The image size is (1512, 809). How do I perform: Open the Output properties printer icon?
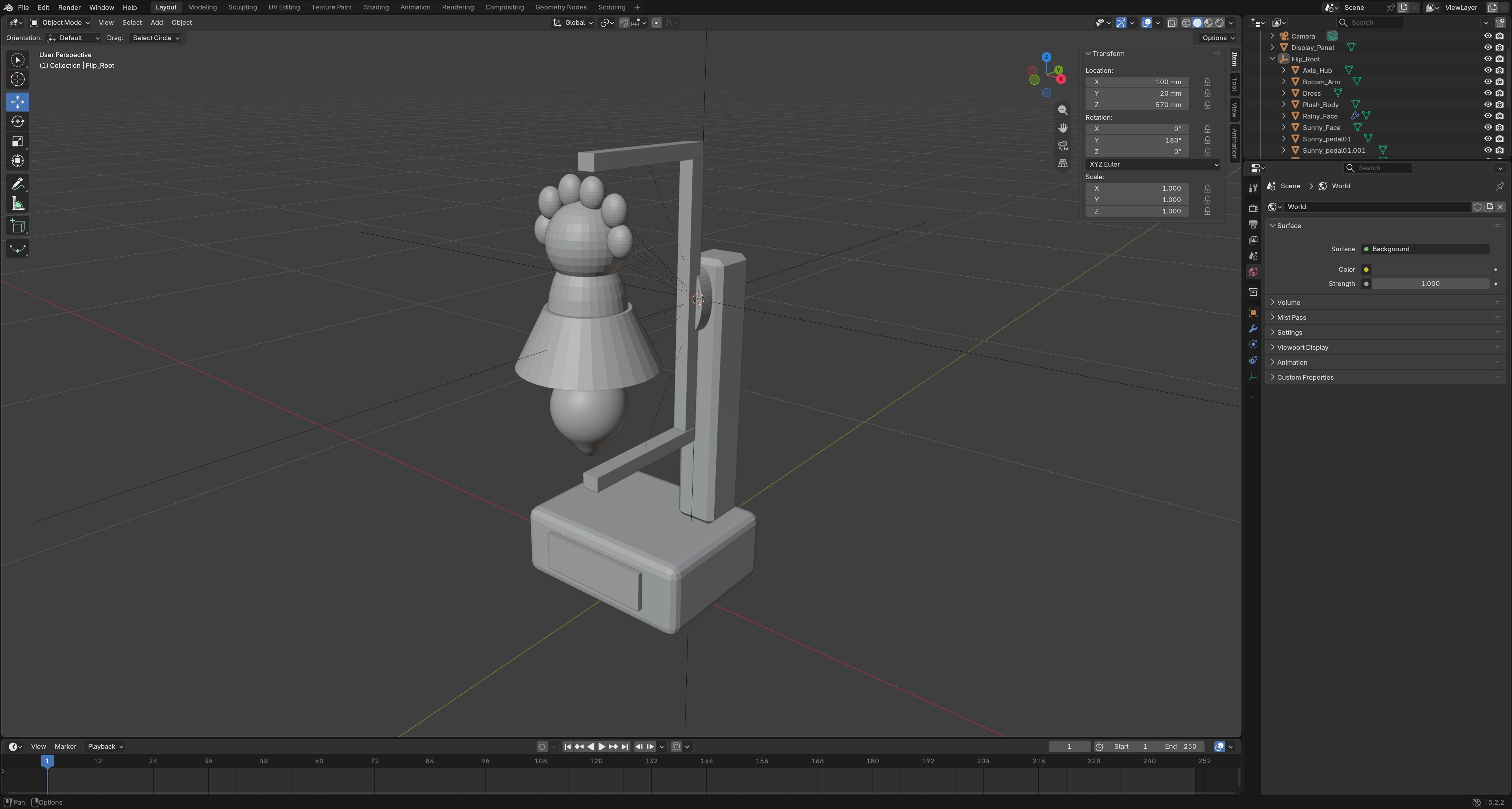tap(1253, 224)
